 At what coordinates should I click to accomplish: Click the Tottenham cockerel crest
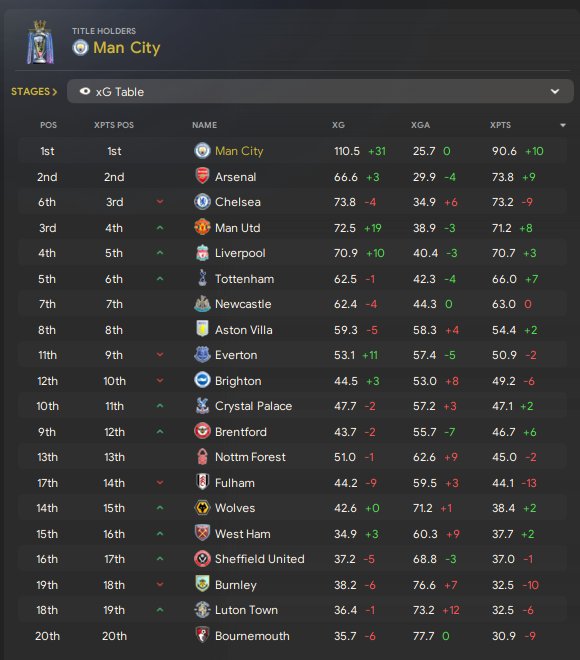pyautogui.click(x=202, y=278)
